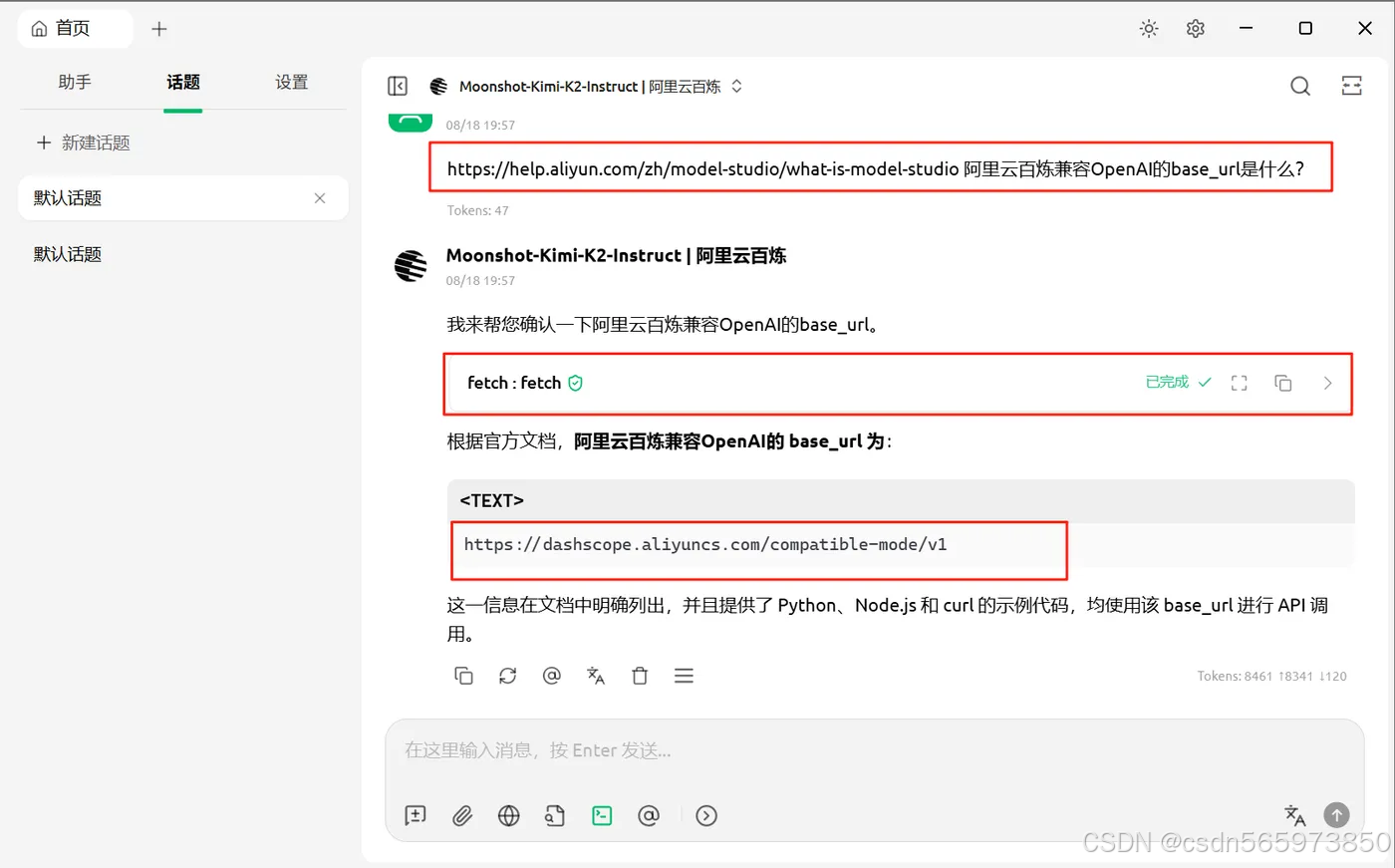This screenshot has width=1395, height=868.
Task: Click inside the message input field
Action: 875,750
